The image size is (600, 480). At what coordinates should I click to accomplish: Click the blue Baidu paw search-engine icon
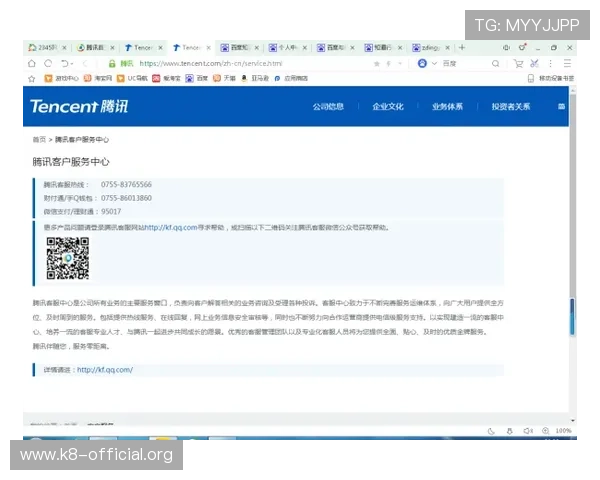coord(422,64)
